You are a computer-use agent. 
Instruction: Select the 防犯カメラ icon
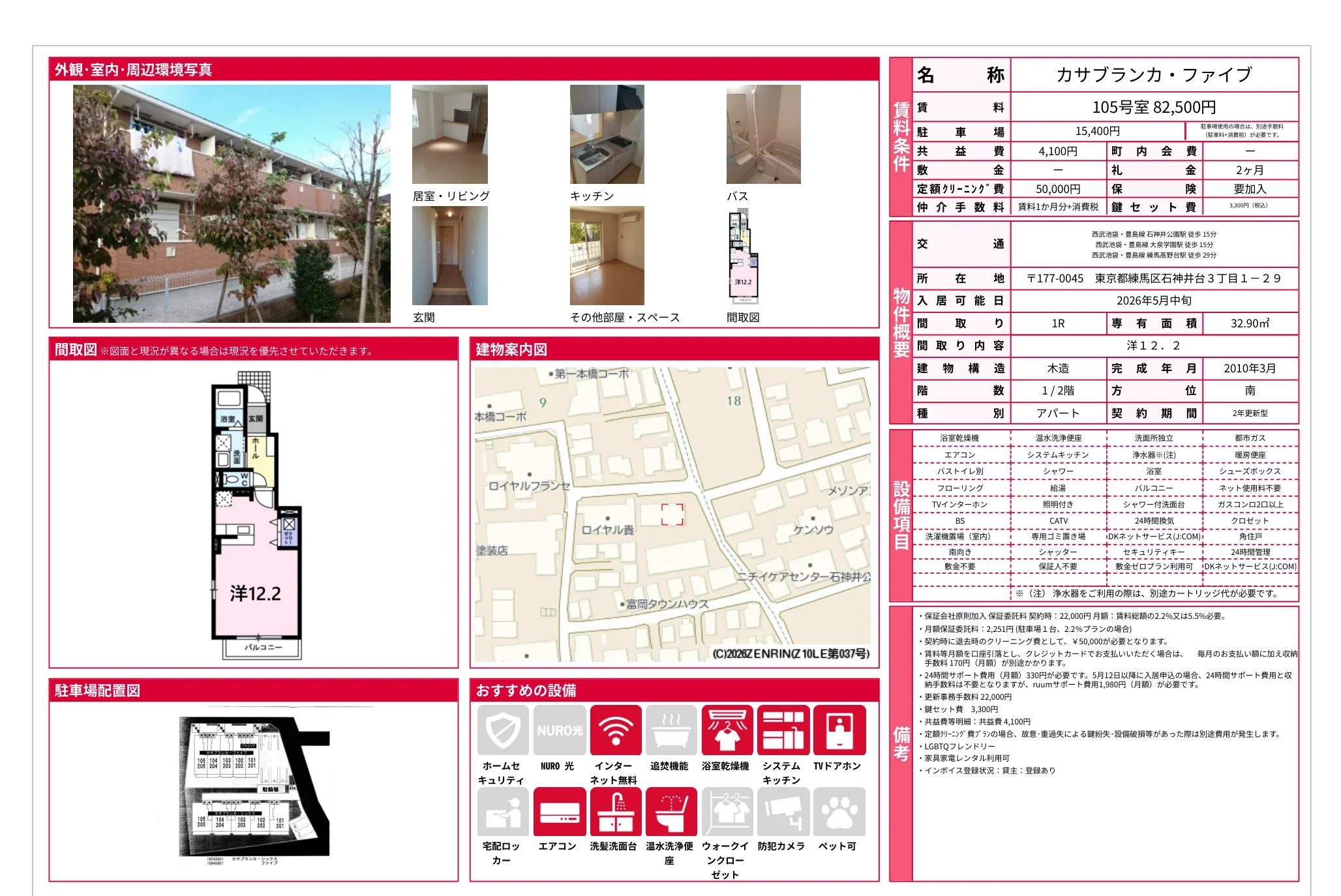coord(783,812)
